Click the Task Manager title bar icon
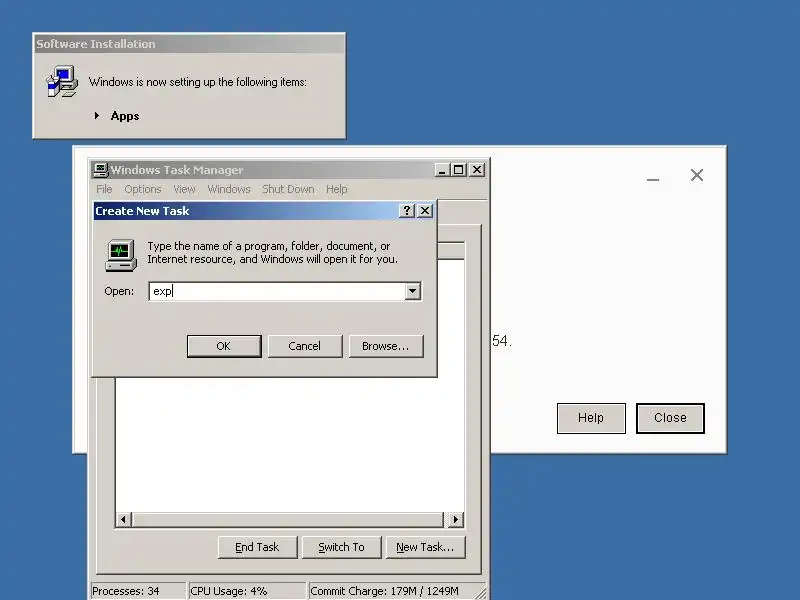Screen dimensions: 800x600 click(101, 170)
